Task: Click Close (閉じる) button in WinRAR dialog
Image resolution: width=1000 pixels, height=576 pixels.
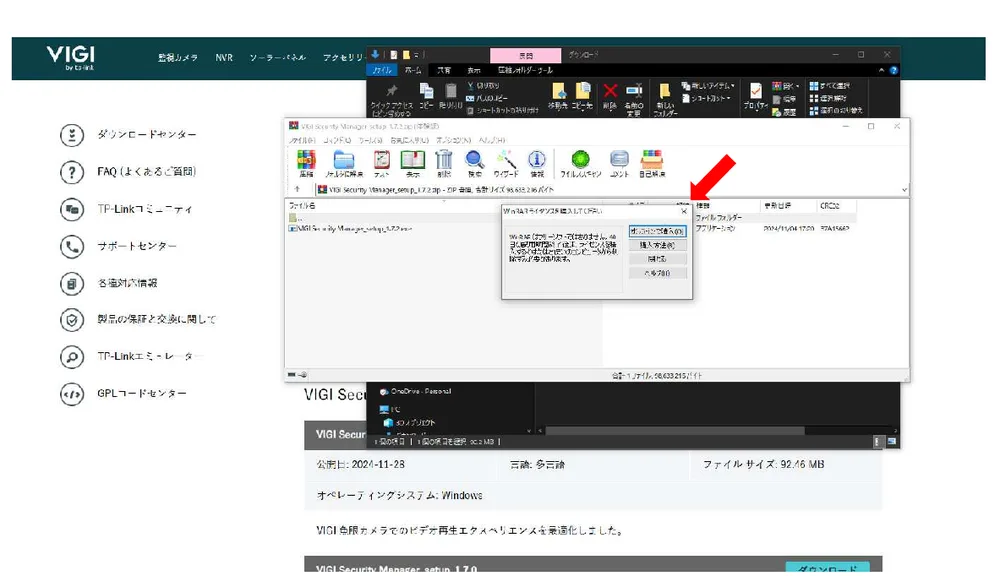Action: (658, 259)
